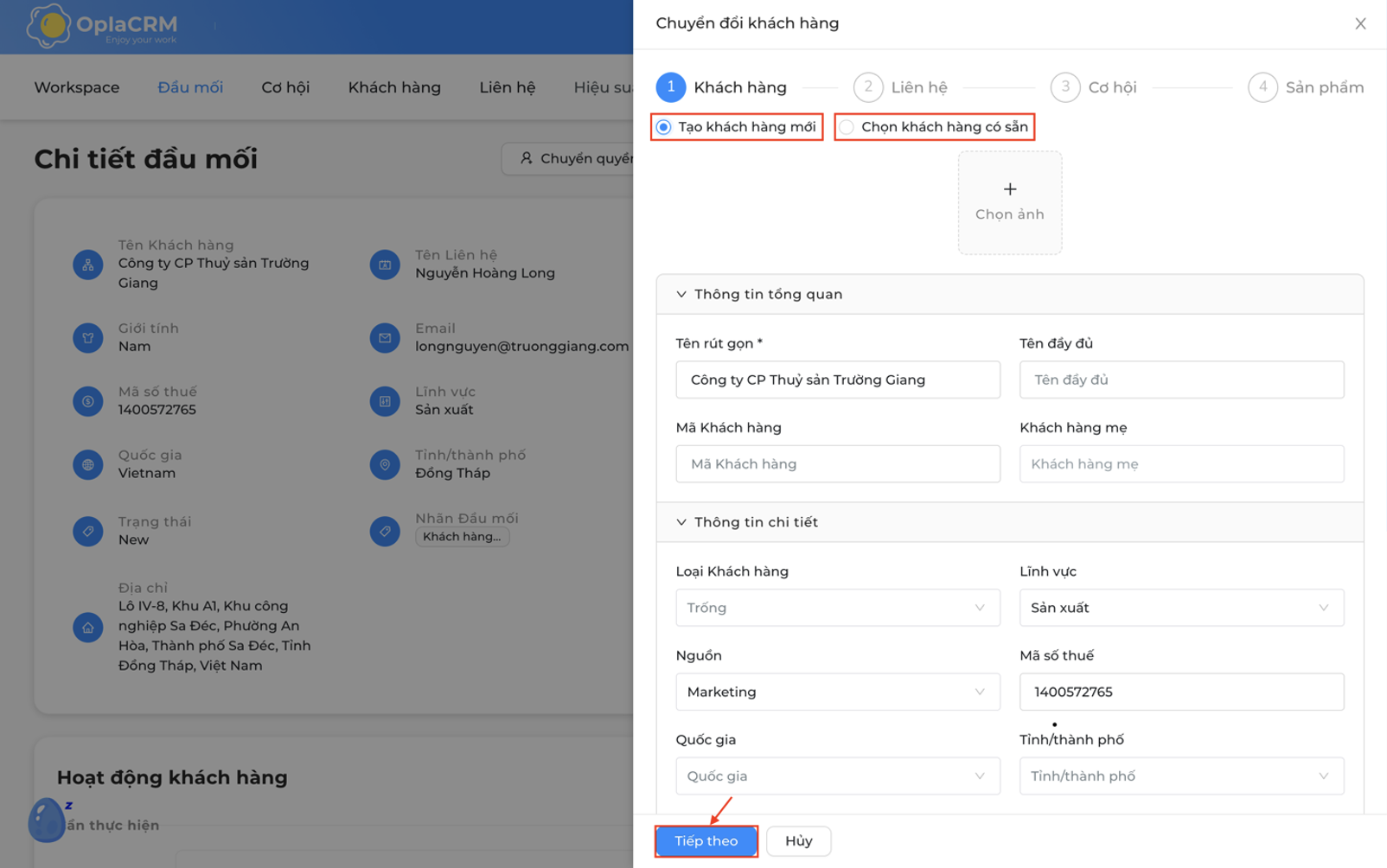Click the Mã Khách hàng input field

pos(838,464)
